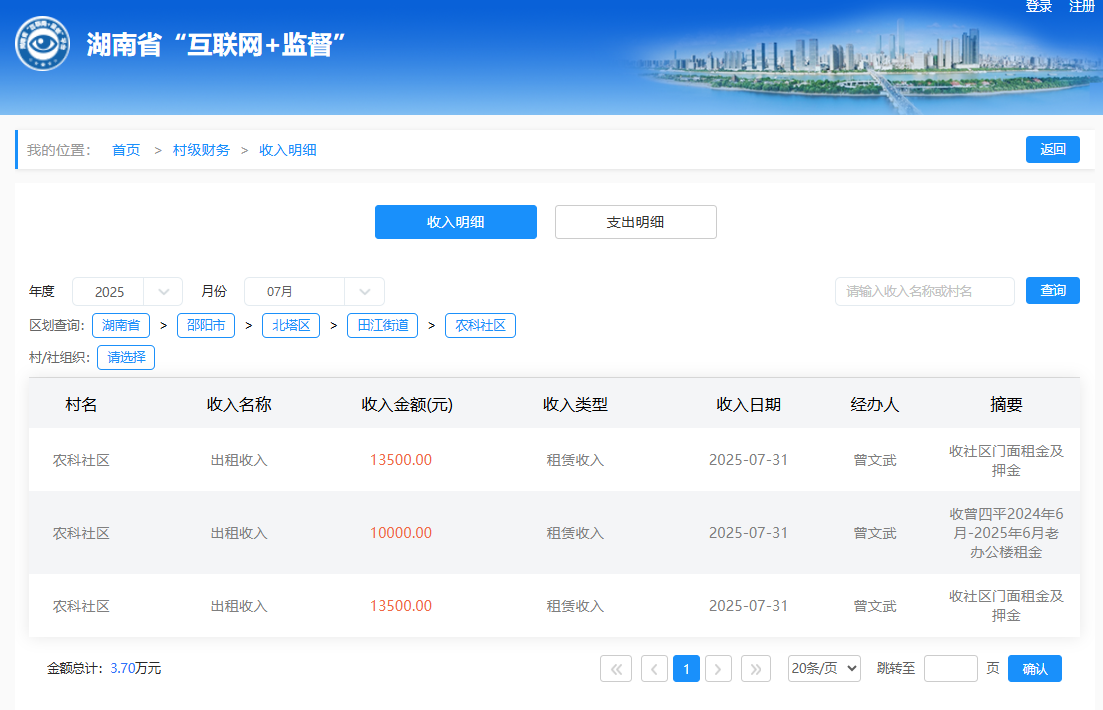
Task: Expand the year 2025 dropdown
Action: click(163, 292)
